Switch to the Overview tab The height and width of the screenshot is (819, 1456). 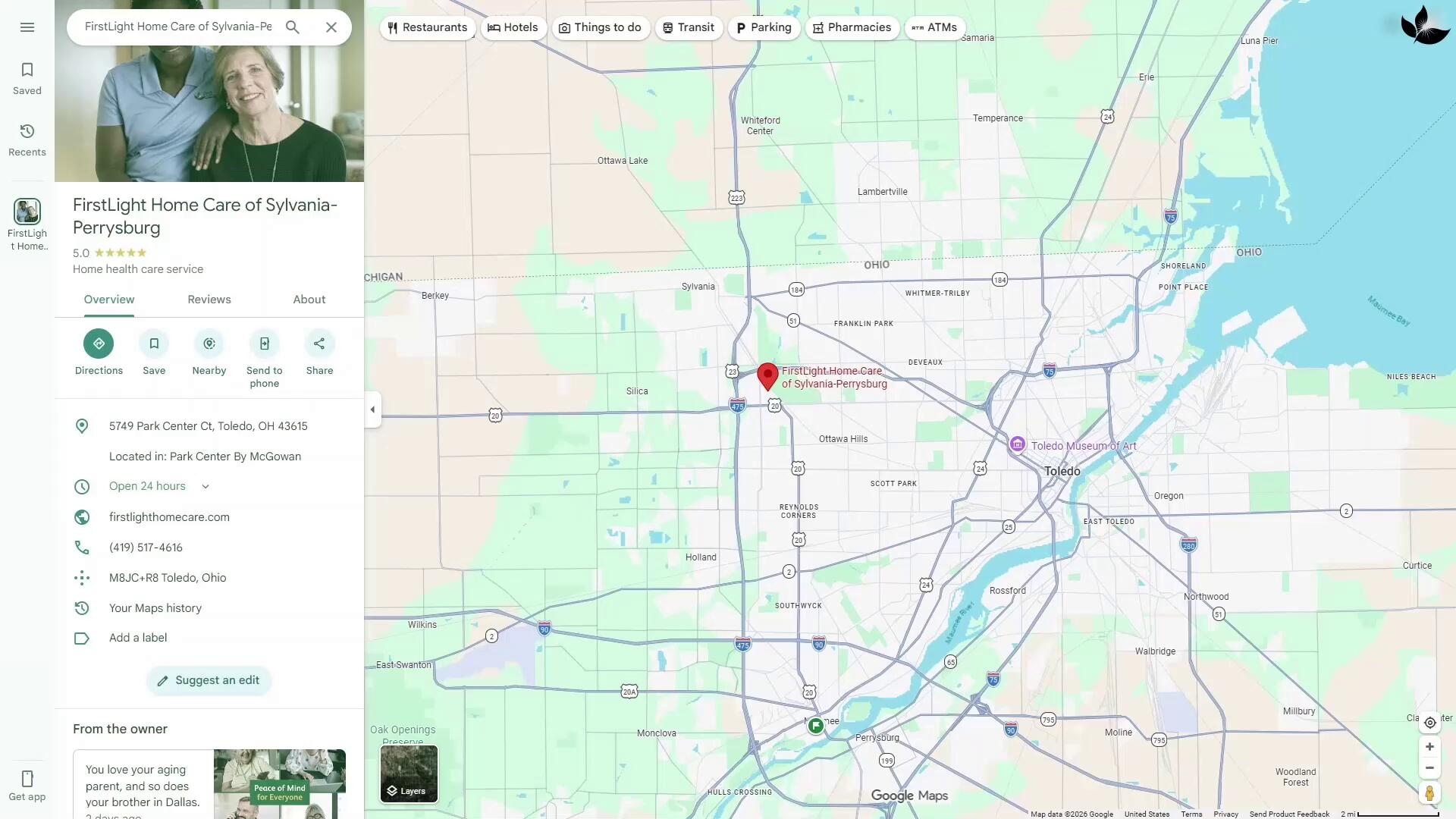(x=109, y=300)
